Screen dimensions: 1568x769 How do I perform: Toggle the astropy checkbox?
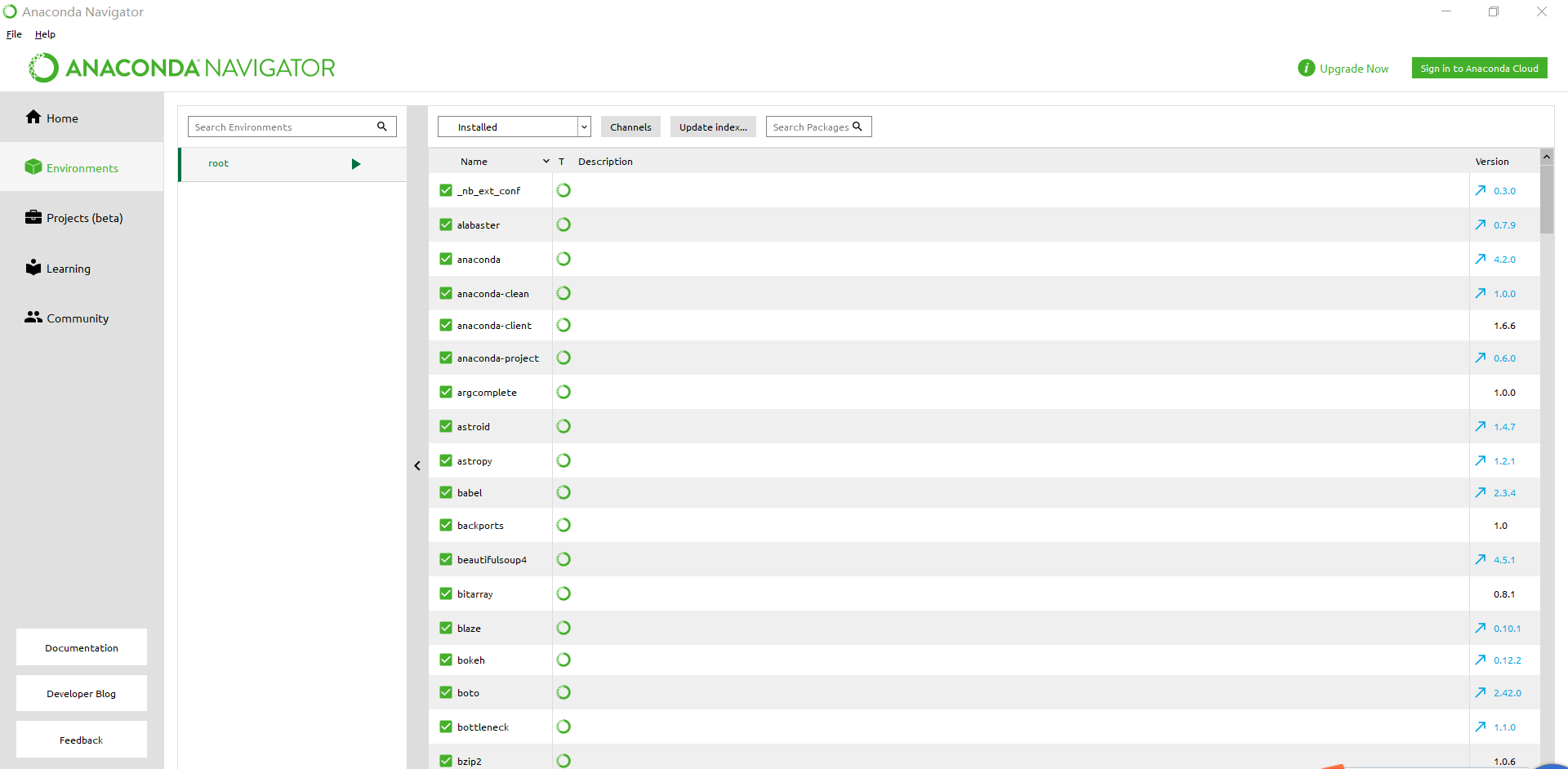[446, 460]
